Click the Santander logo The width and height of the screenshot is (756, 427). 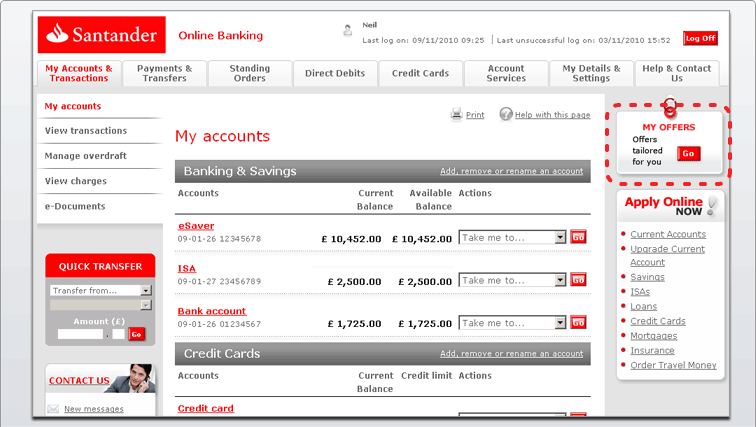point(102,35)
